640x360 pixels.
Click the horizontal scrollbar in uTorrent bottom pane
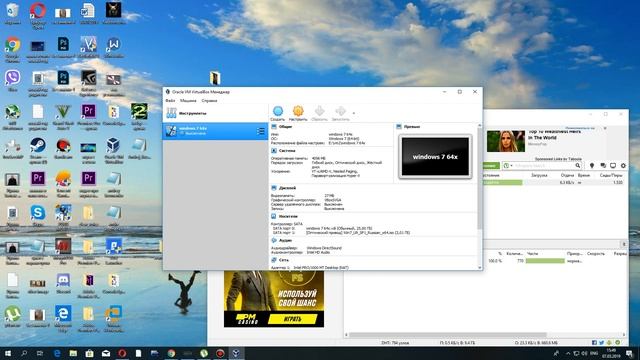[x=449, y=335]
